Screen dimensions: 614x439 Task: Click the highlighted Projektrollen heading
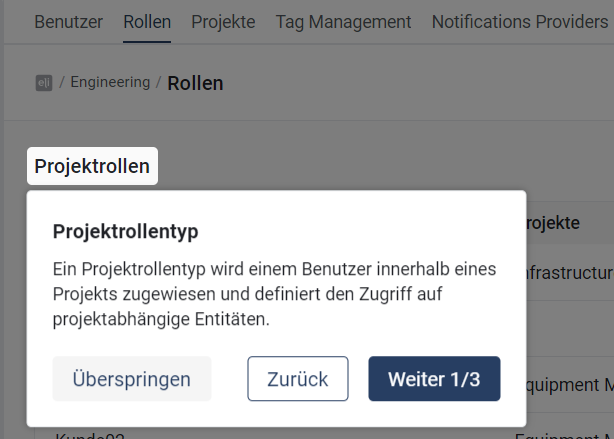[x=92, y=166]
